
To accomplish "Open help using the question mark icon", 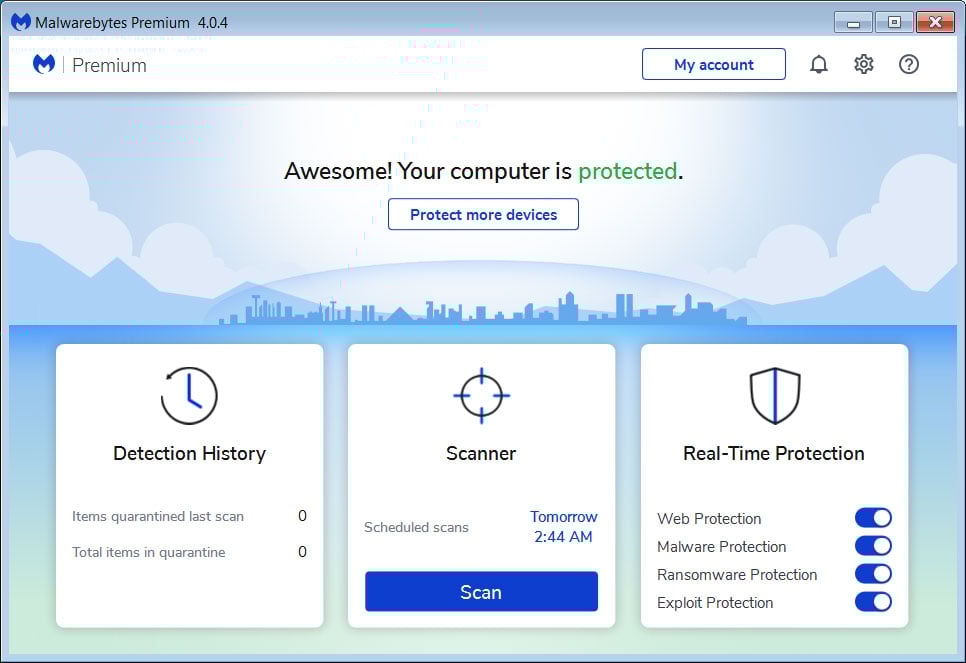I will 908,64.
